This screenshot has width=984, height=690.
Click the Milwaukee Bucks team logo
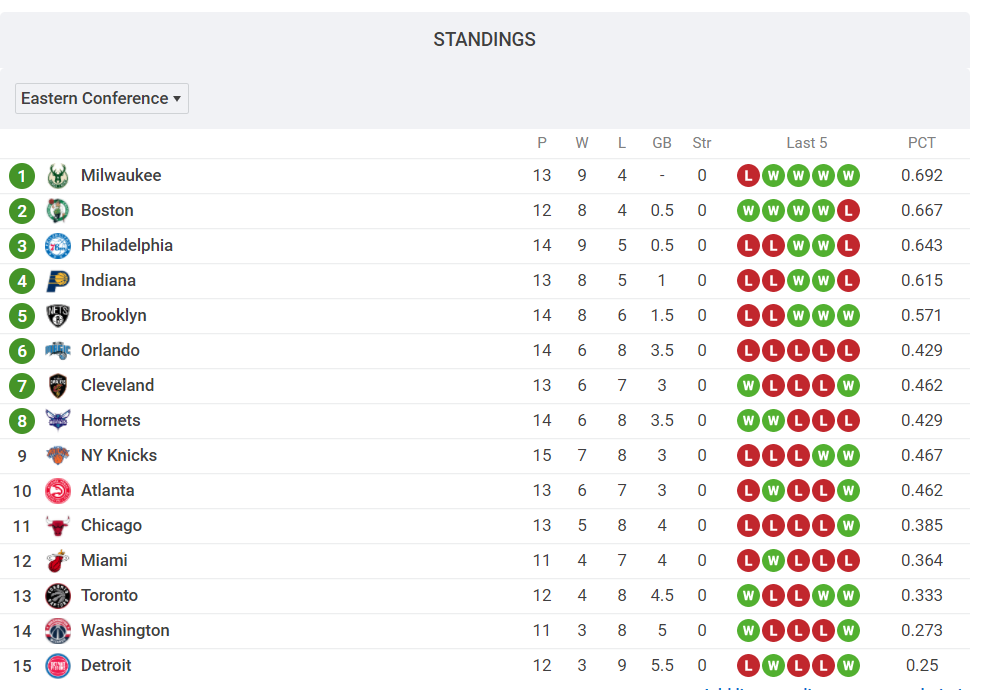point(57,176)
